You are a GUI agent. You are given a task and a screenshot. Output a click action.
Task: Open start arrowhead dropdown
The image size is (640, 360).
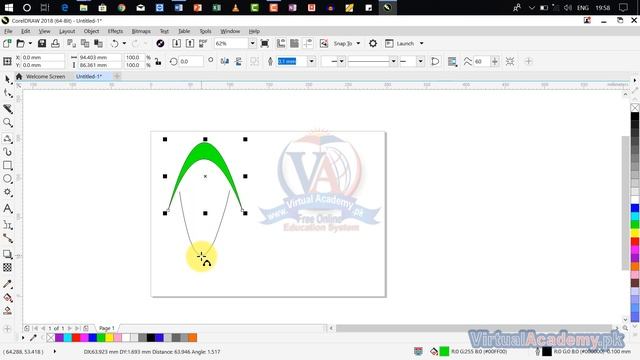point(342,61)
